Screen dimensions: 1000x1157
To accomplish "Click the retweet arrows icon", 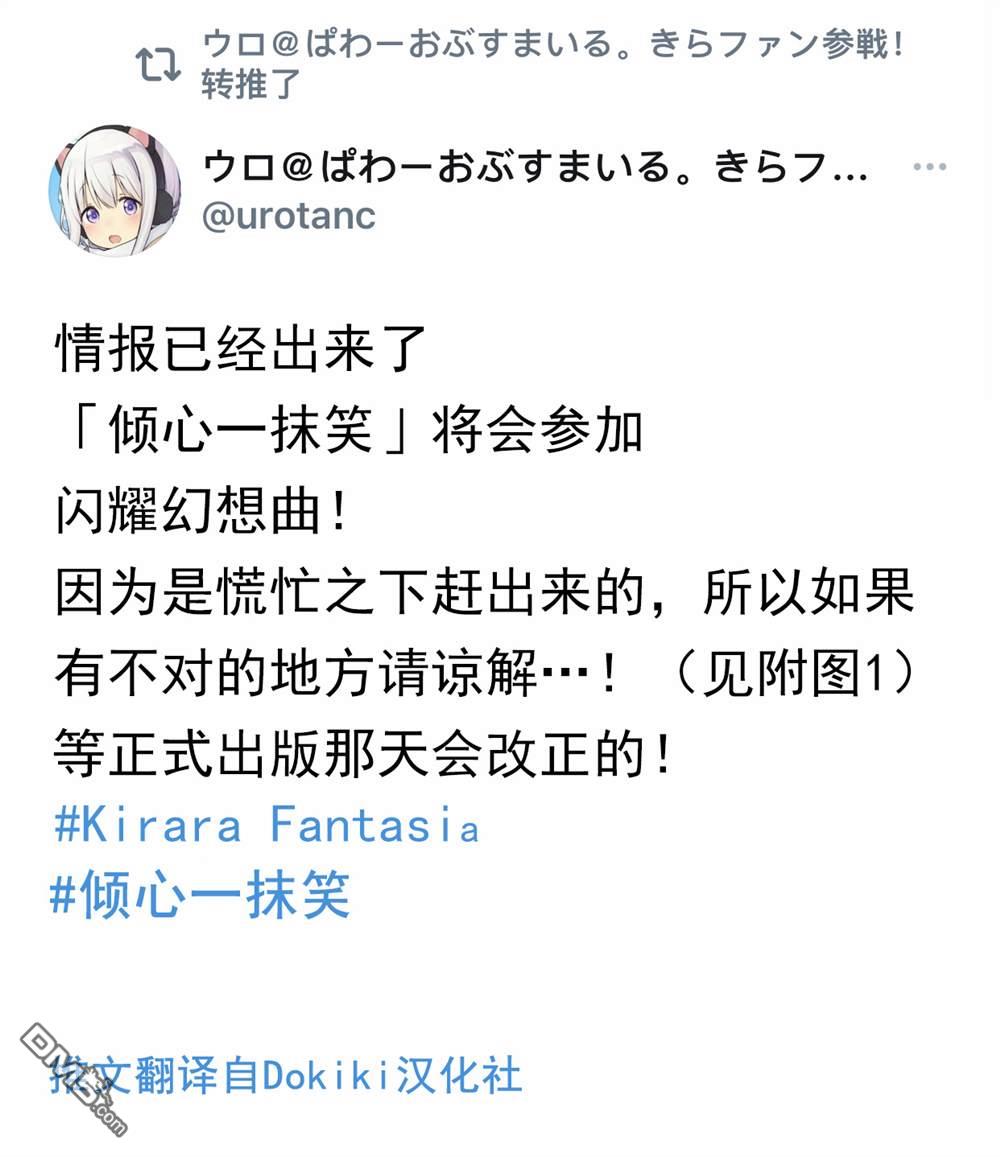I will click(158, 64).
